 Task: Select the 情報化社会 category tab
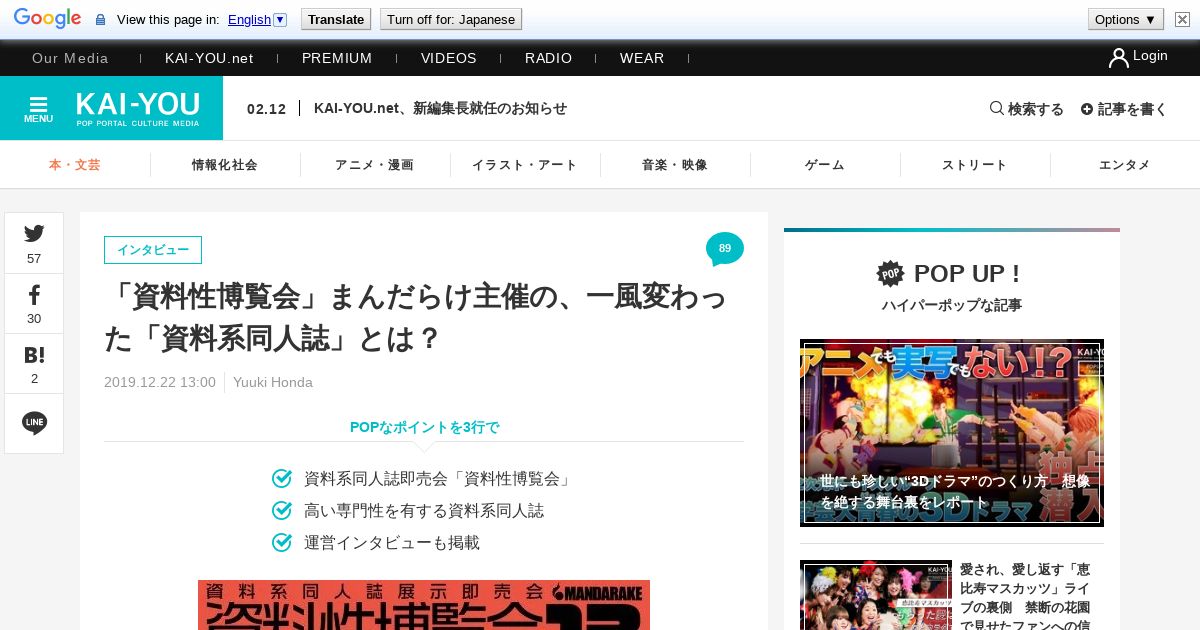click(x=225, y=165)
